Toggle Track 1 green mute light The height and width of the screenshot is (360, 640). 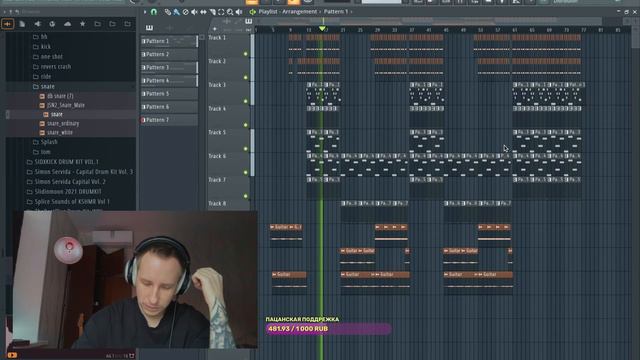(x=246, y=54)
